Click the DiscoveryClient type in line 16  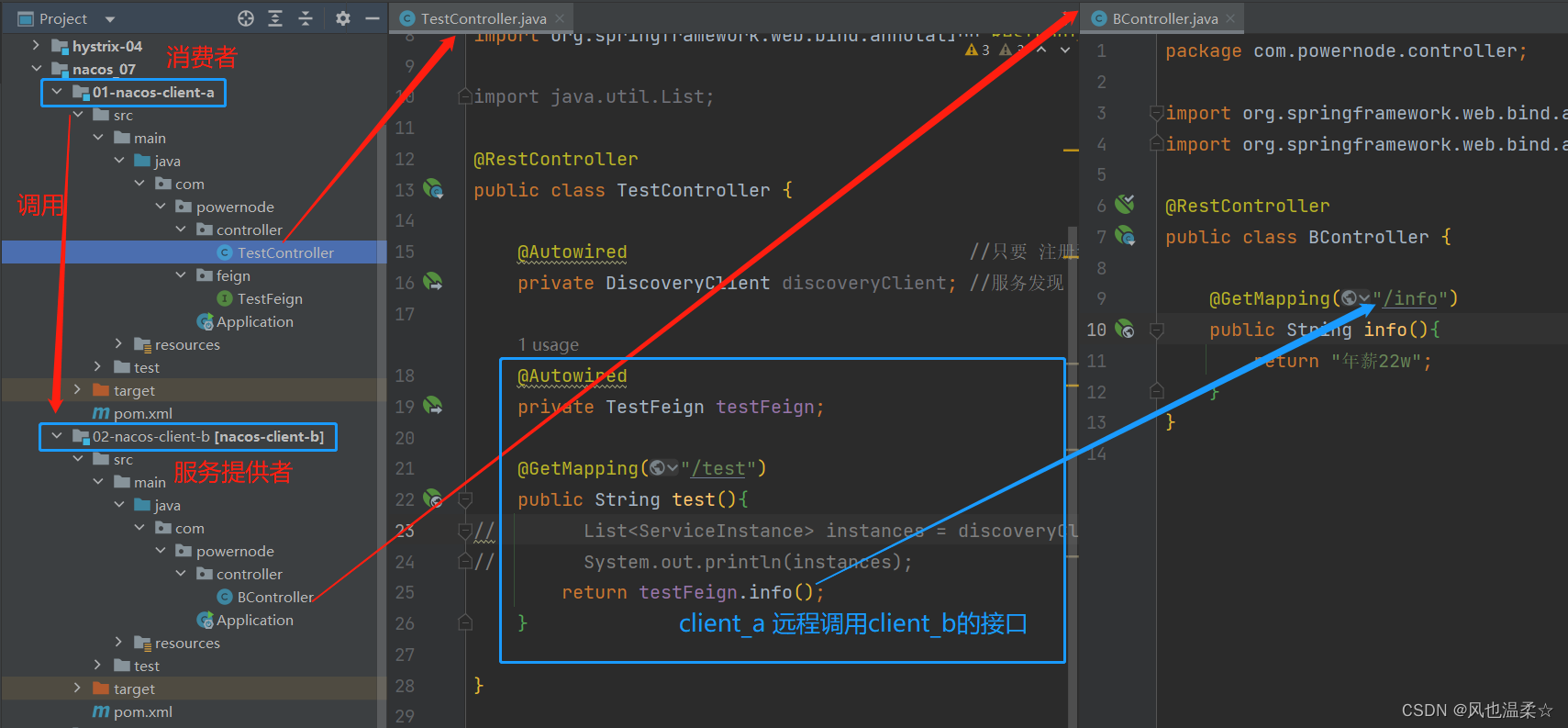coord(688,283)
